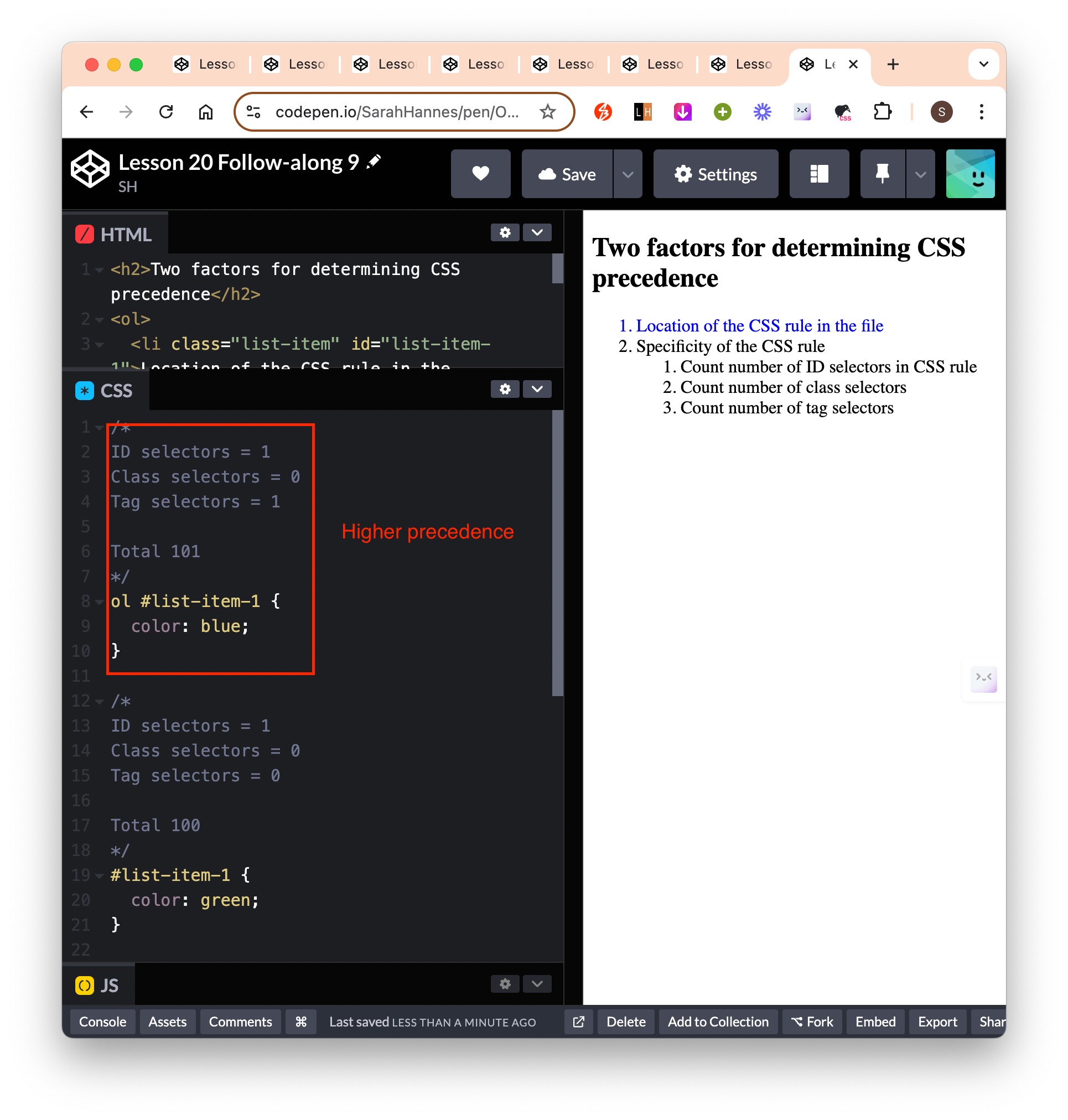The height and width of the screenshot is (1120, 1068).
Task: Switch to the first Lesso tab
Action: coord(205,64)
